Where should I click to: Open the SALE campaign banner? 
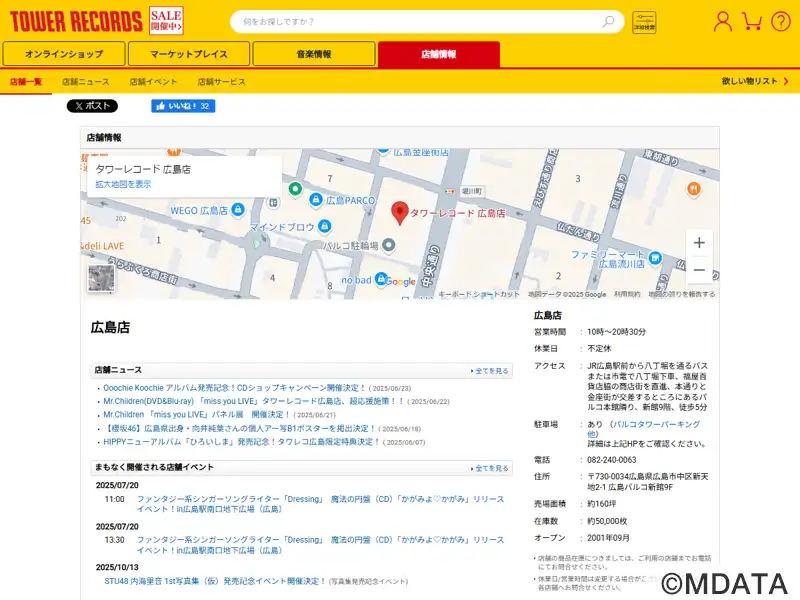pyautogui.click(x=166, y=20)
